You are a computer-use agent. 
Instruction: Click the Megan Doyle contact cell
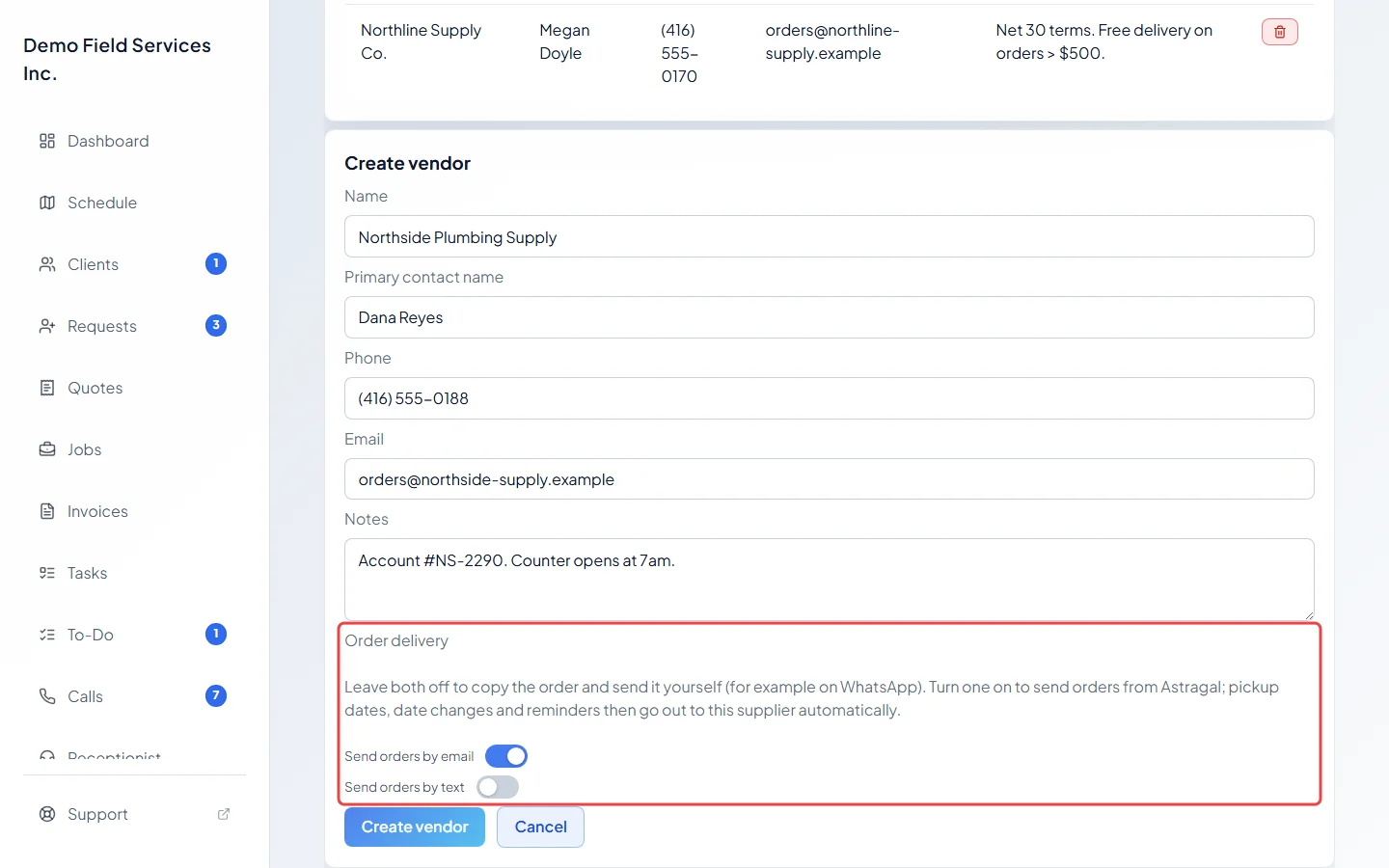pos(564,41)
